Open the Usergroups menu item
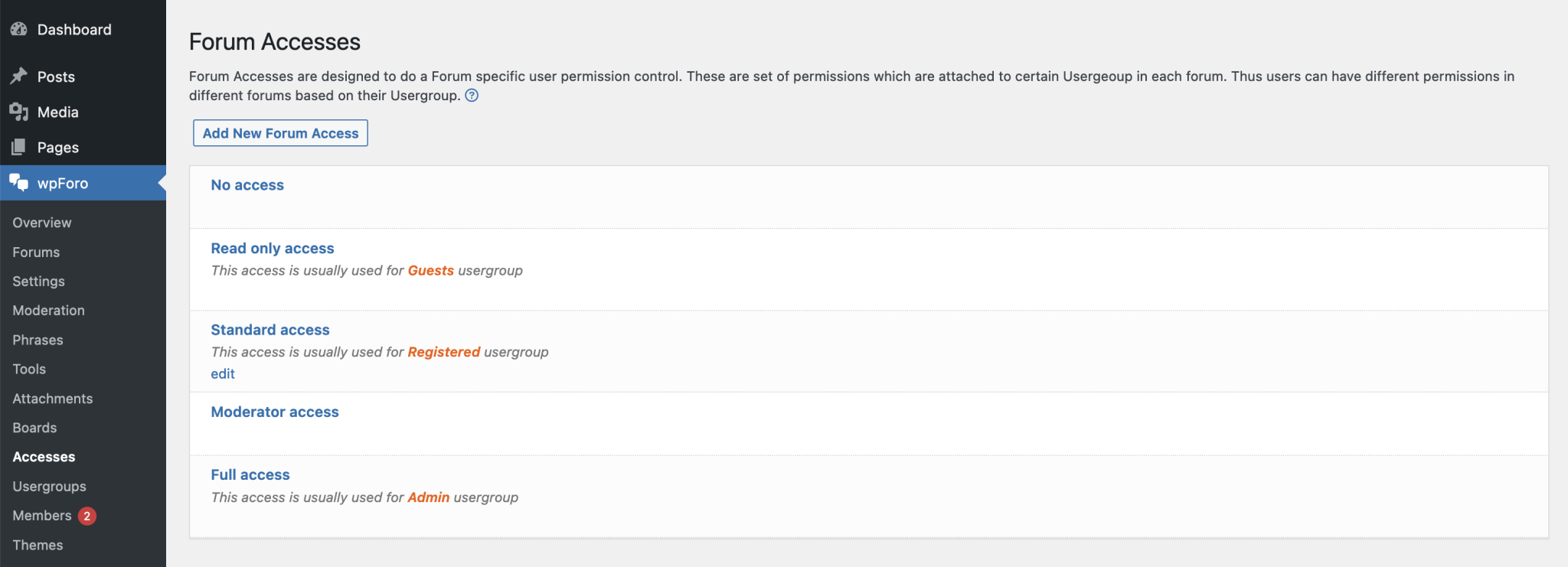Screen dimensions: 1568x567 pyautogui.click(x=49, y=486)
